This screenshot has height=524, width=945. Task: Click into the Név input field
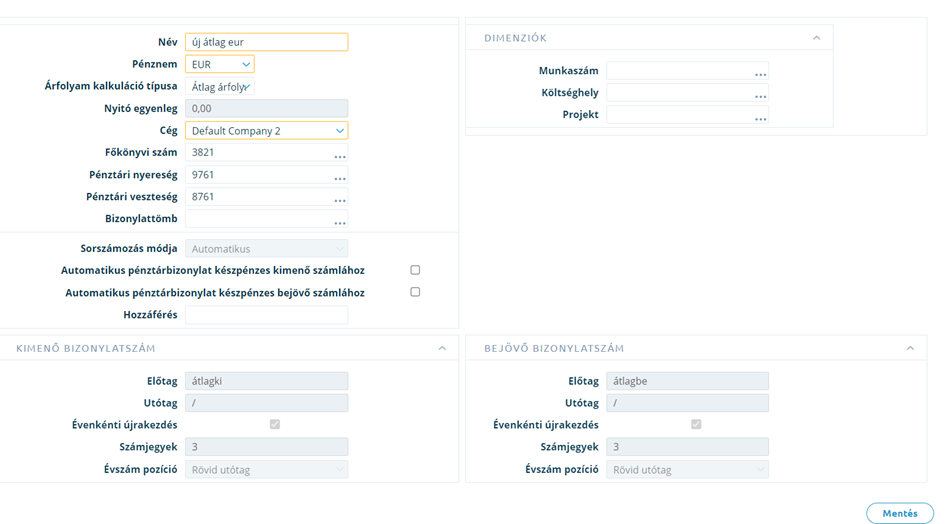point(266,42)
